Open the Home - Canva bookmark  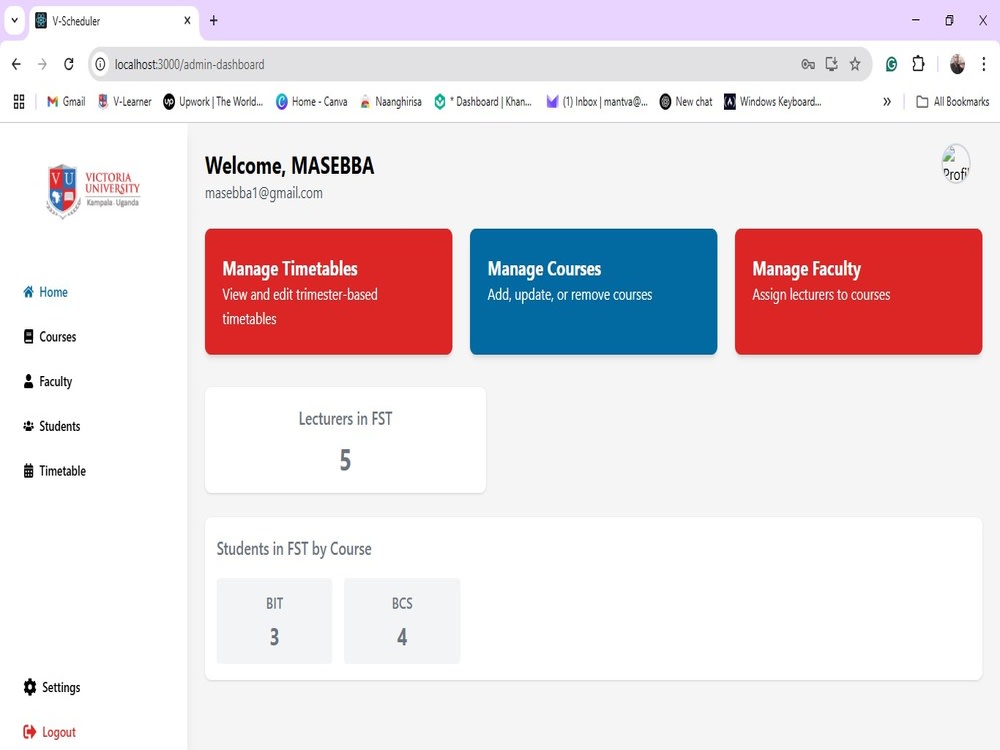tap(312, 101)
